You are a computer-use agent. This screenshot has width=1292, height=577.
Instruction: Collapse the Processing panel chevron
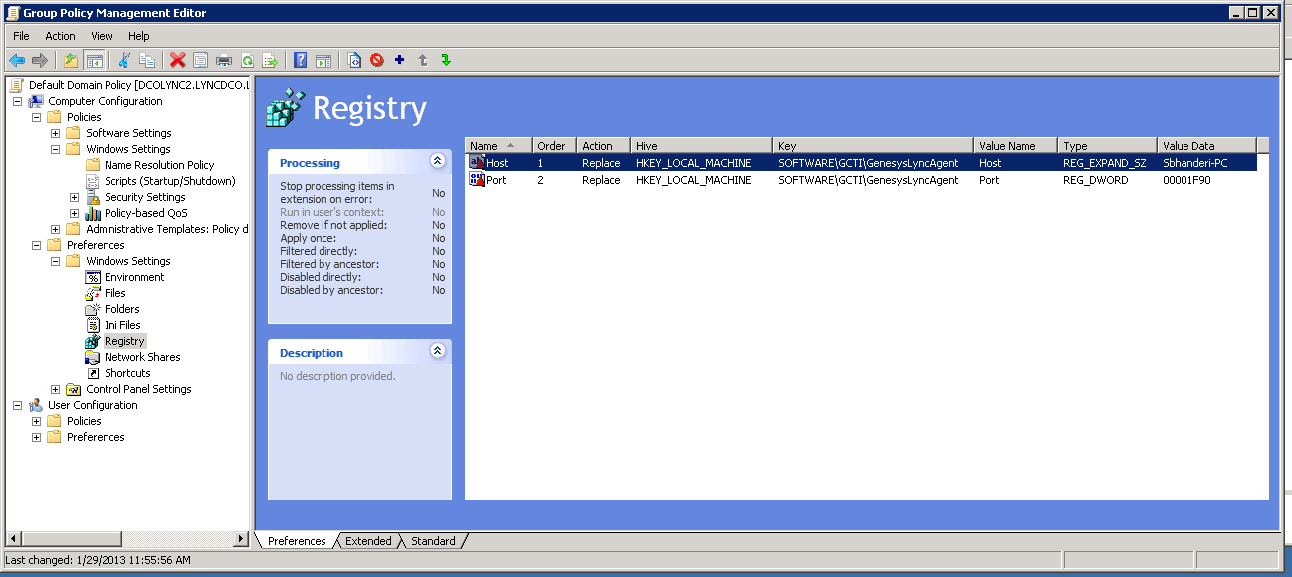tap(437, 161)
